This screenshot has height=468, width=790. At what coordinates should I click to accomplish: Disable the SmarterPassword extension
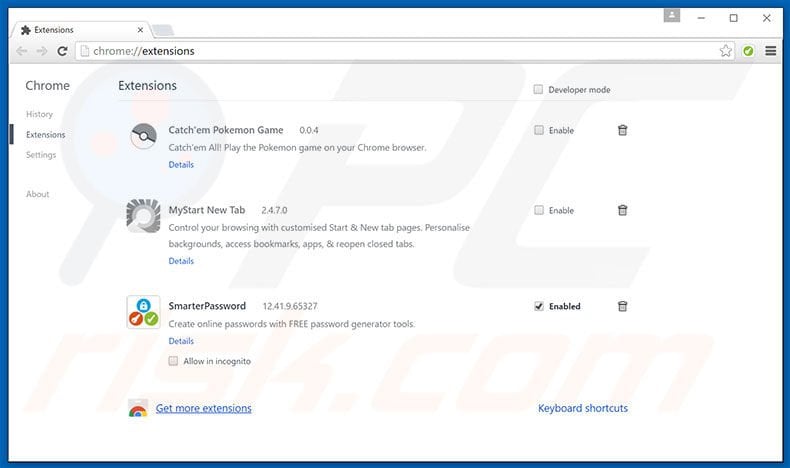539,306
